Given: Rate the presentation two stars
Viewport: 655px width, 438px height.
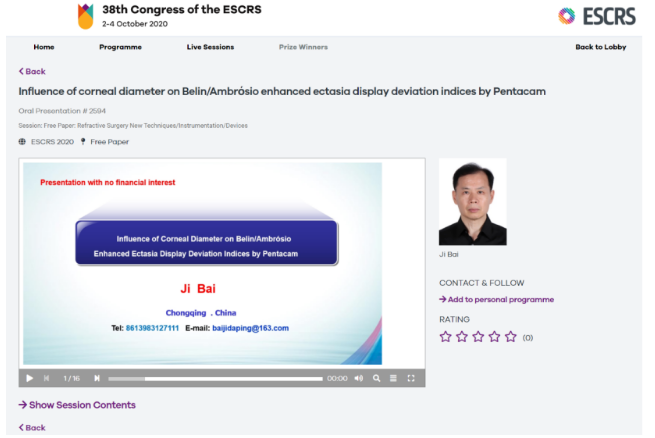Looking at the screenshot, I should (462, 337).
